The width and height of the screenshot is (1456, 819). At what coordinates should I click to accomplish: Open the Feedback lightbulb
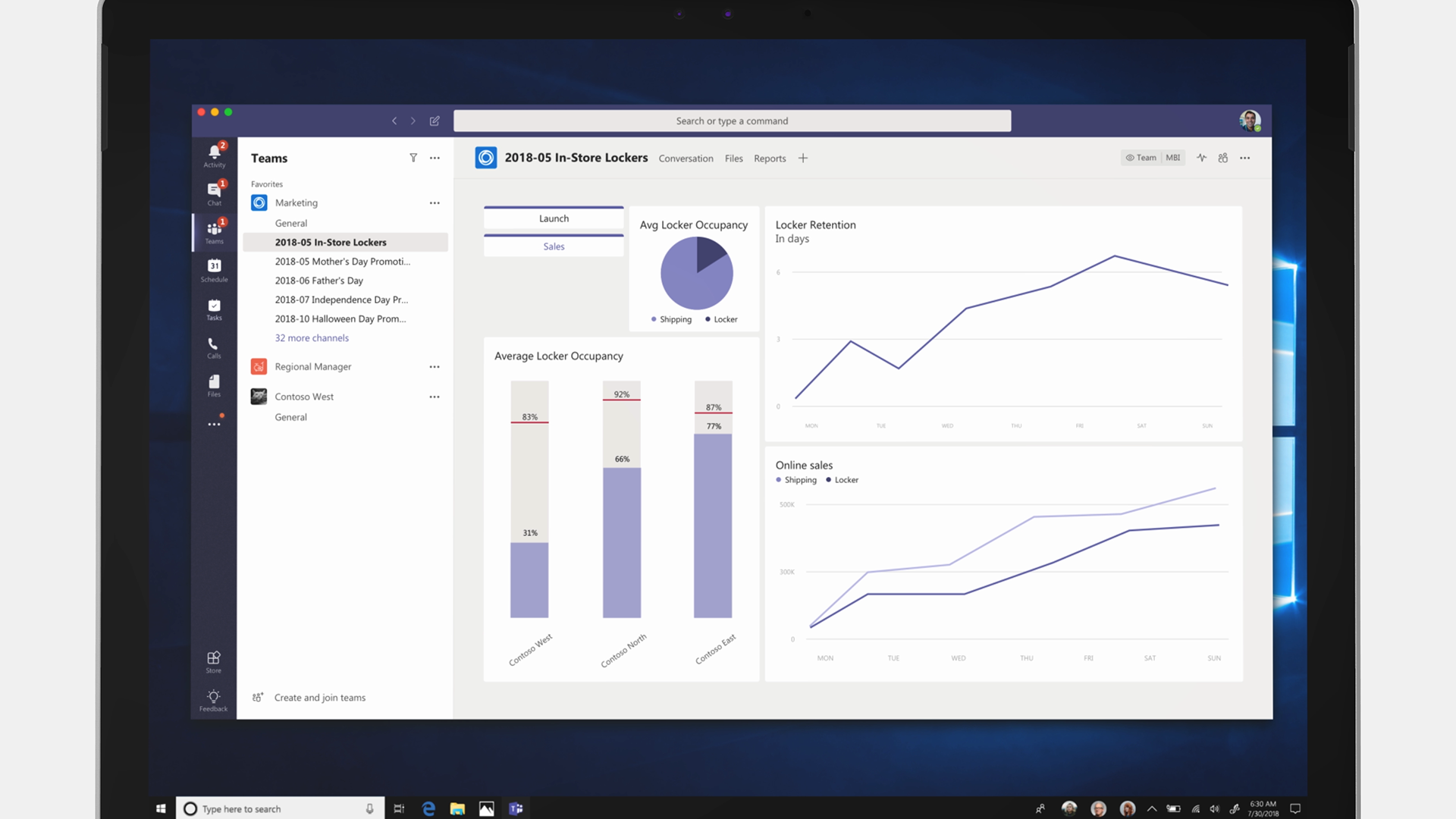pyautogui.click(x=214, y=700)
